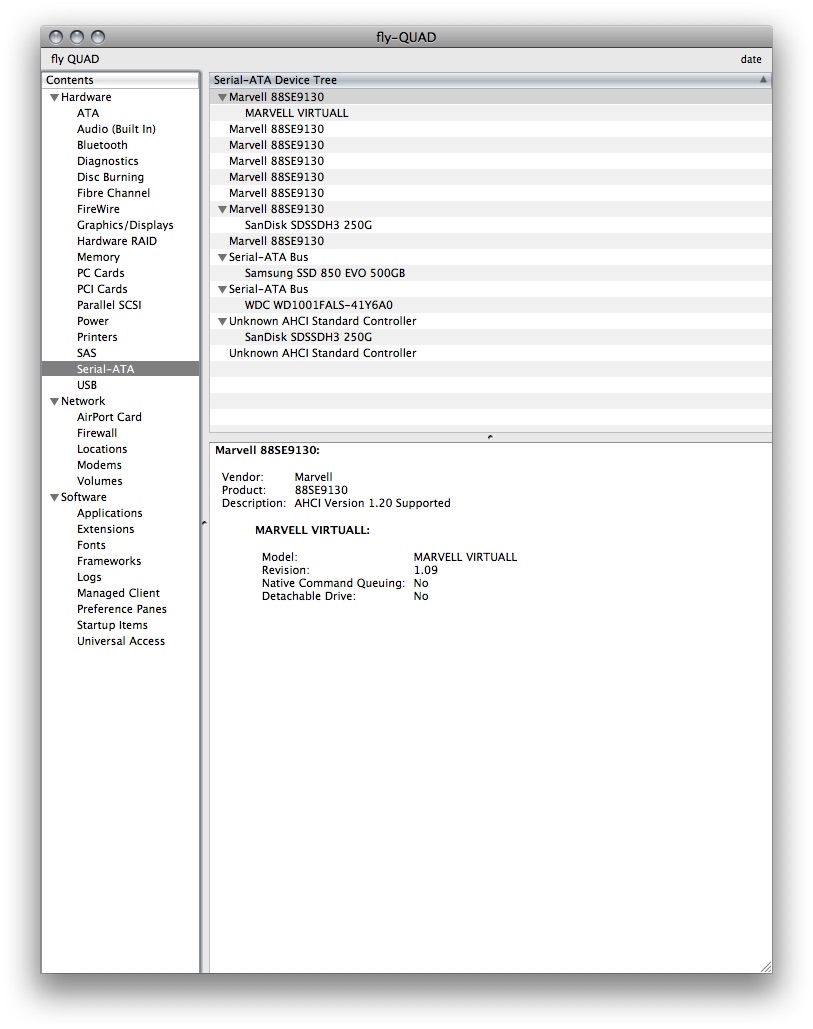Select SanDisk SDSSDH3 250G under Marvell
This screenshot has width=813, height=1029.
coord(490,225)
